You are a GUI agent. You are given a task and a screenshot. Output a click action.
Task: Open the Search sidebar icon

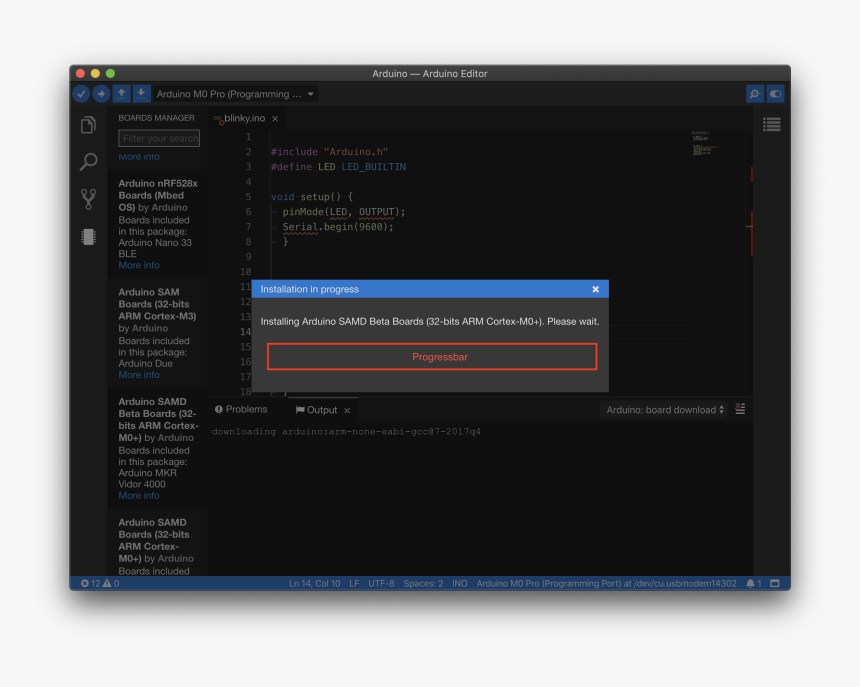pyautogui.click(x=88, y=162)
